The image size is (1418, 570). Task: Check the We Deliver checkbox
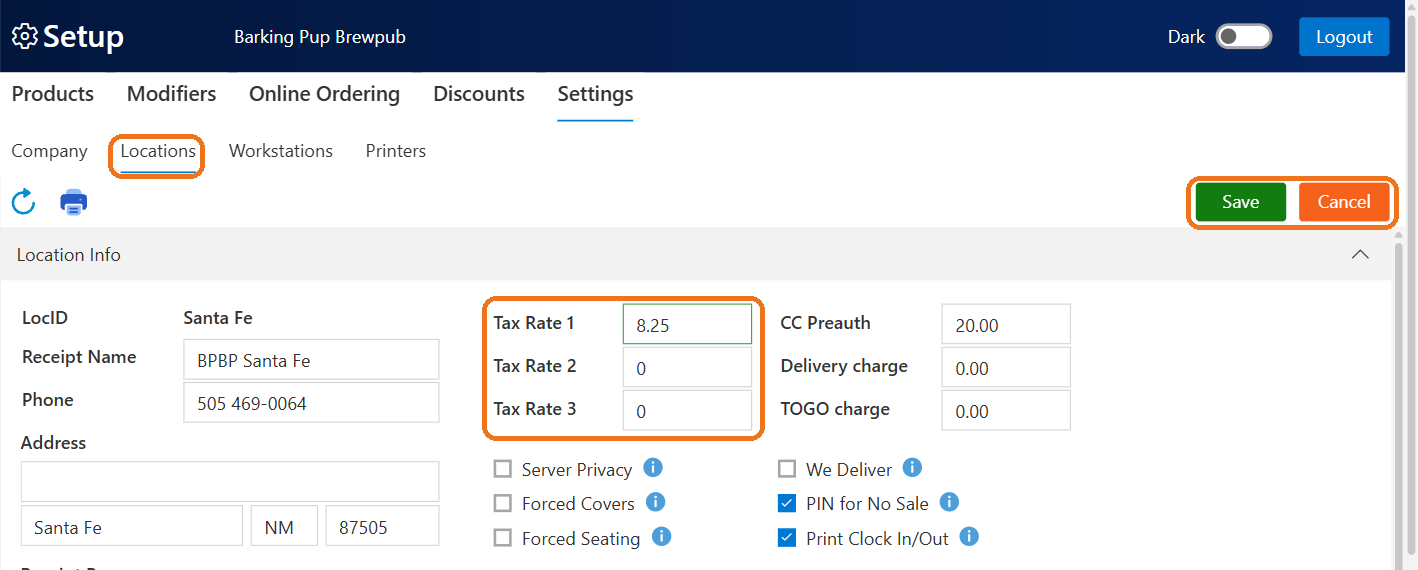(x=787, y=469)
